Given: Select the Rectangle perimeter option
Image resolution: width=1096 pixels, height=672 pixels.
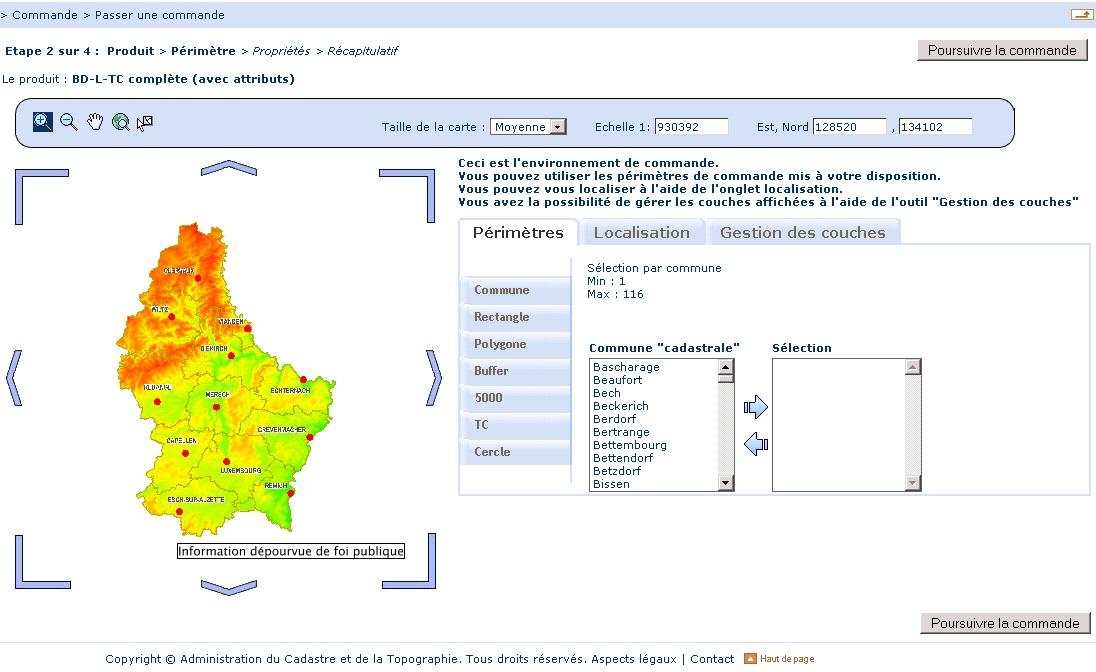Looking at the screenshot, I should 502,317.
